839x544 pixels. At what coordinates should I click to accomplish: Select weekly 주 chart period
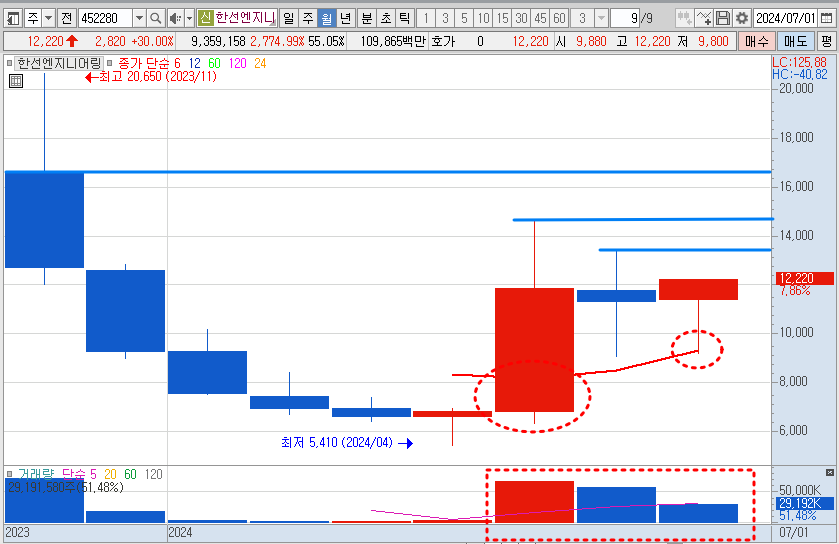point(308,19)
